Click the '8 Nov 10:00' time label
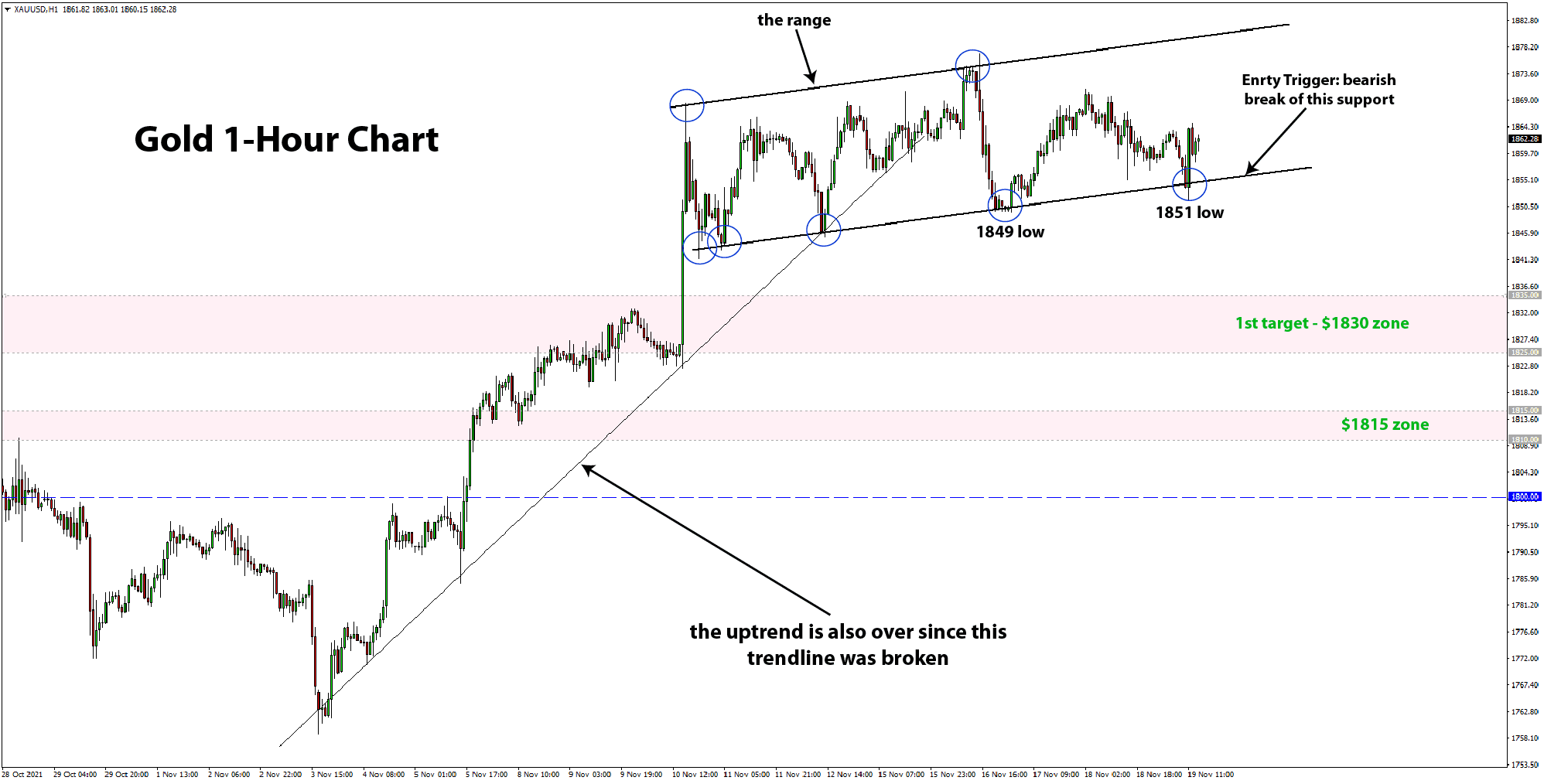This screenshot has width=1544, height=784. pos(538,775)
